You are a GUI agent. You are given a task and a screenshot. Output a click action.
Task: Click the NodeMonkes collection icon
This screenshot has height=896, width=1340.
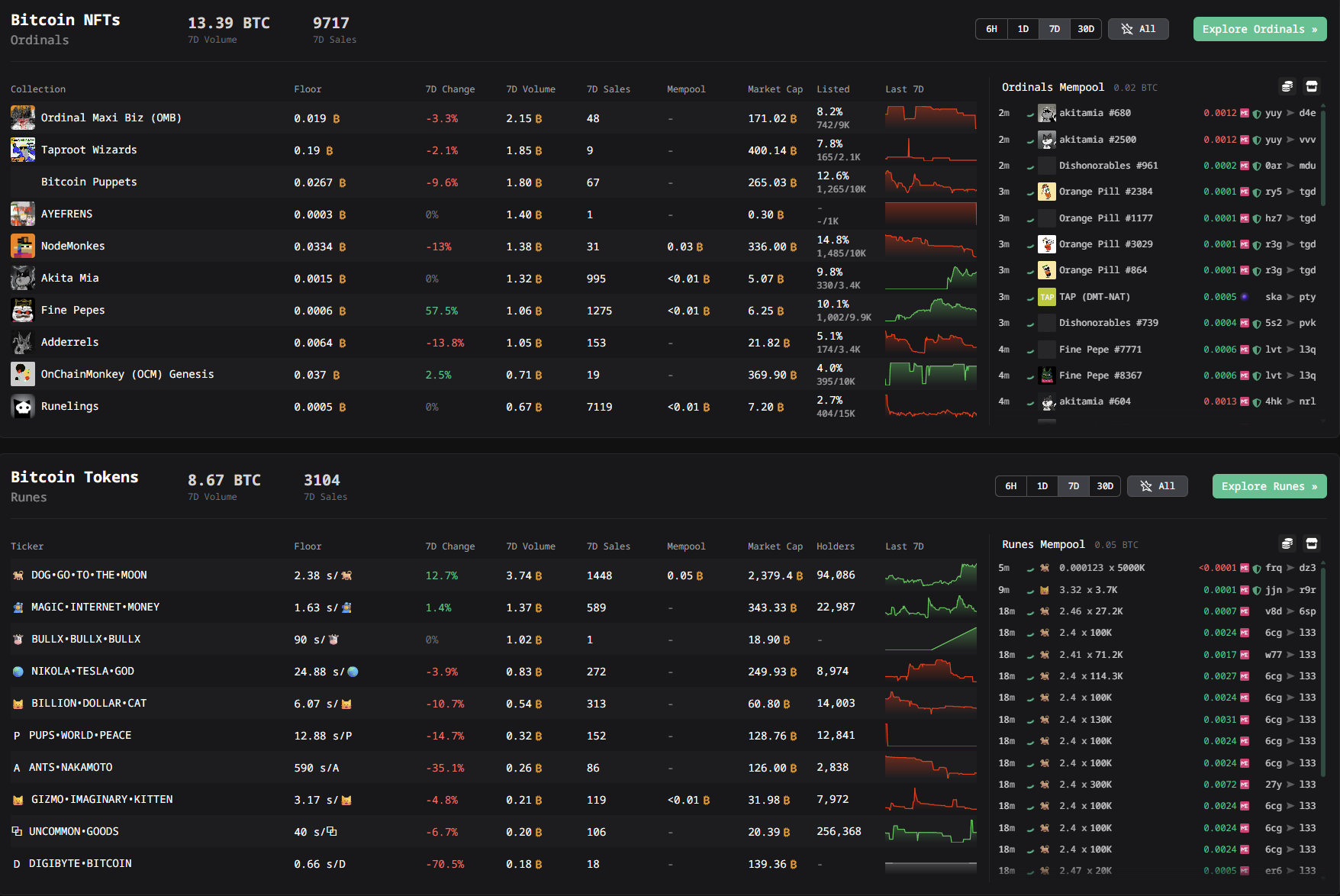click(x=23, y=246)
